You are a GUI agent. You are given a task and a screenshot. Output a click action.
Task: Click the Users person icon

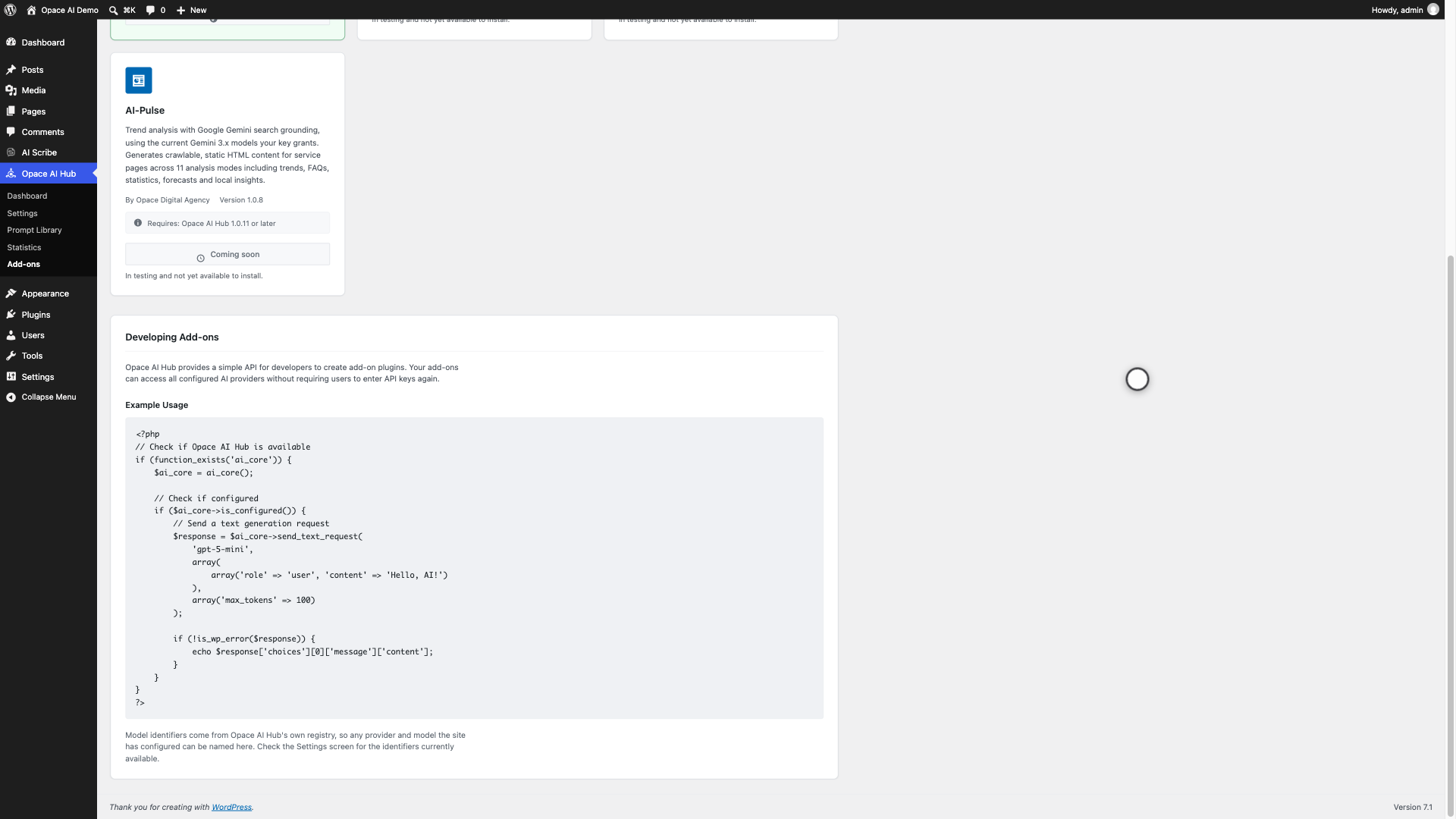(11, 335)
